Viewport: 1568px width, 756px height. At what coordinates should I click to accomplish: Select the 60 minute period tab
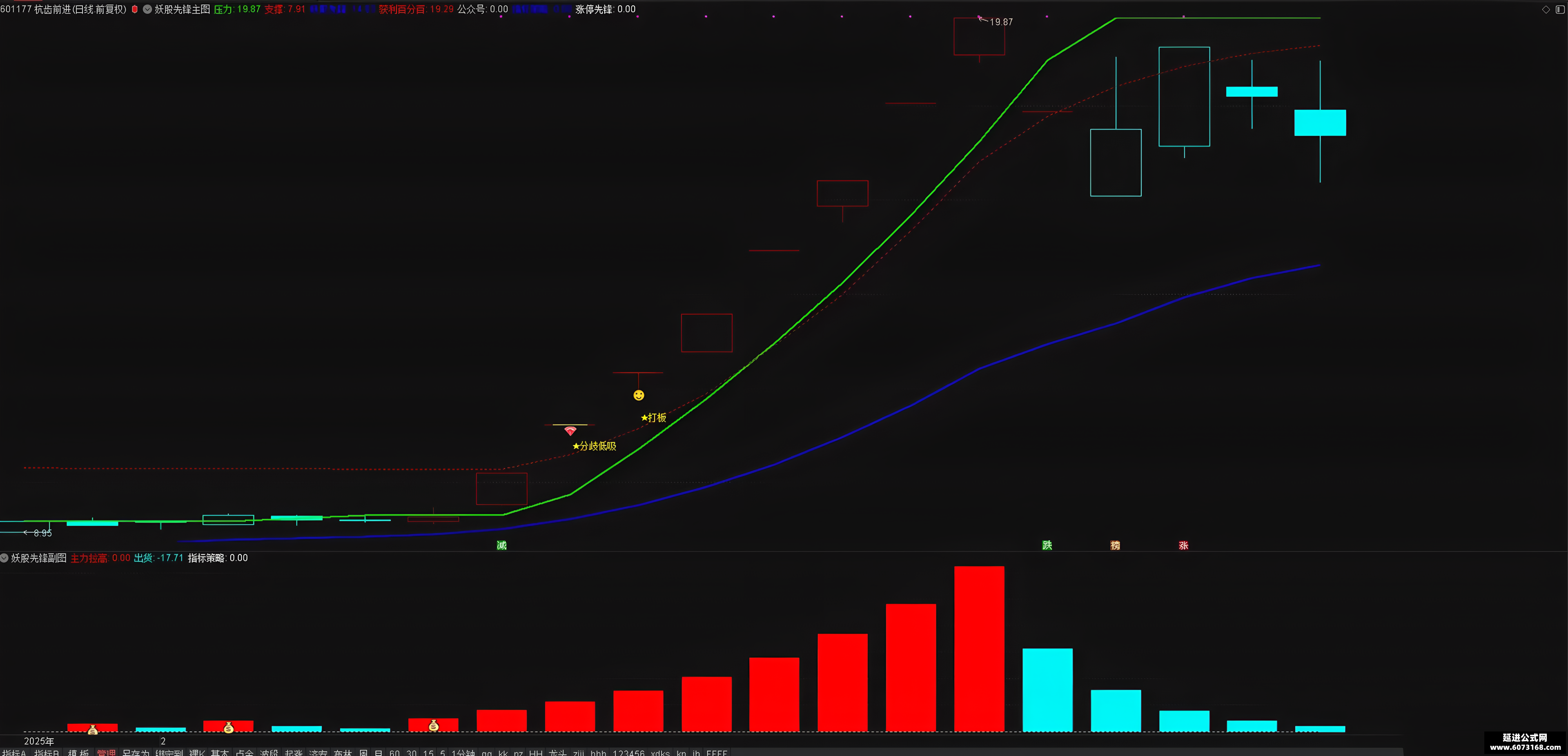(x=394, y=752)
